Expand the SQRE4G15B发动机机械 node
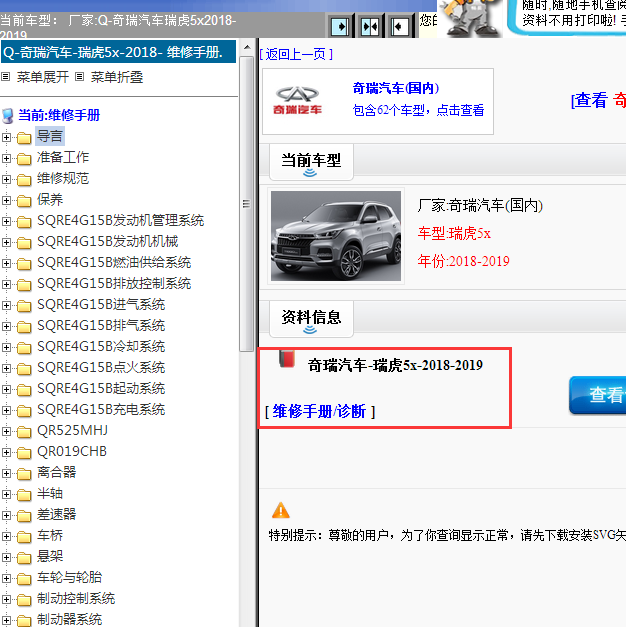This screenshot has height=627, width=626. click(x=6, y=242)
